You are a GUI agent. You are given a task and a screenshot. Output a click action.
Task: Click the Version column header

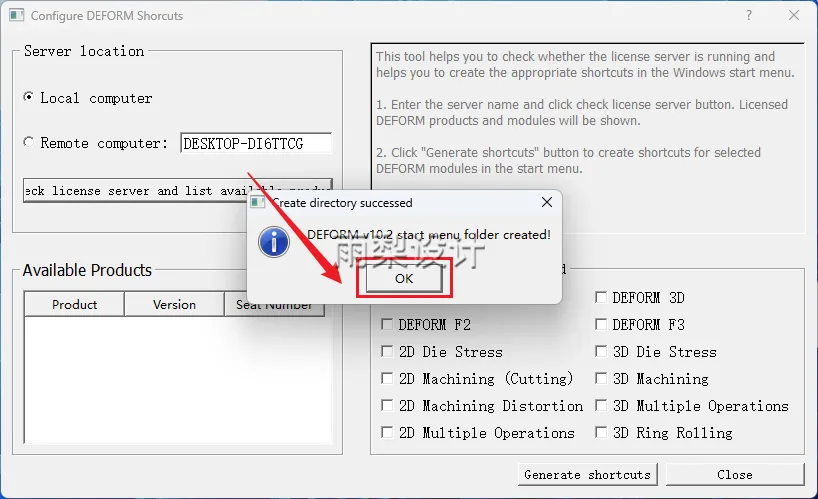pos(174,305)
